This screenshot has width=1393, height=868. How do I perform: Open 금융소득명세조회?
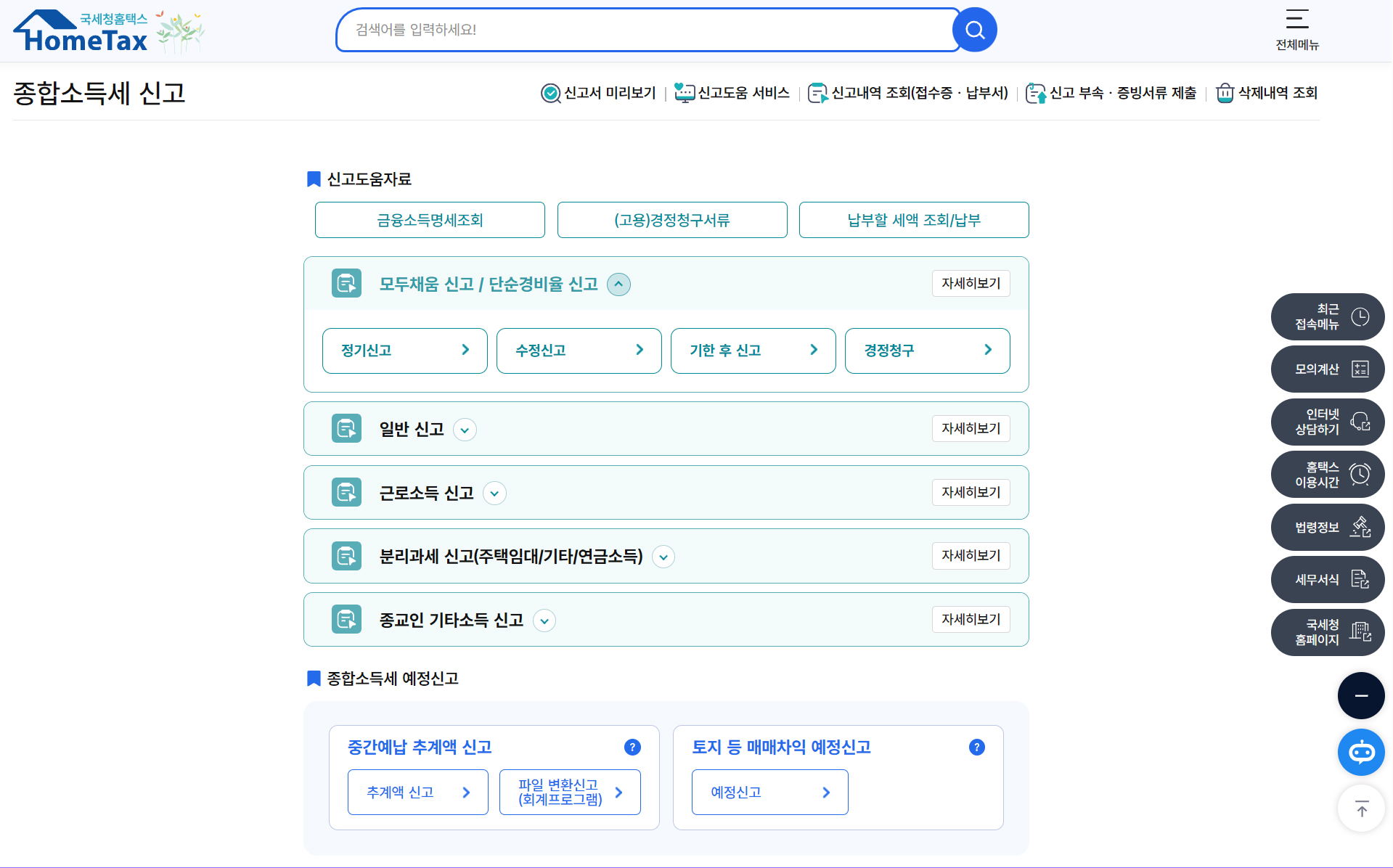click(x=430, y=220)
